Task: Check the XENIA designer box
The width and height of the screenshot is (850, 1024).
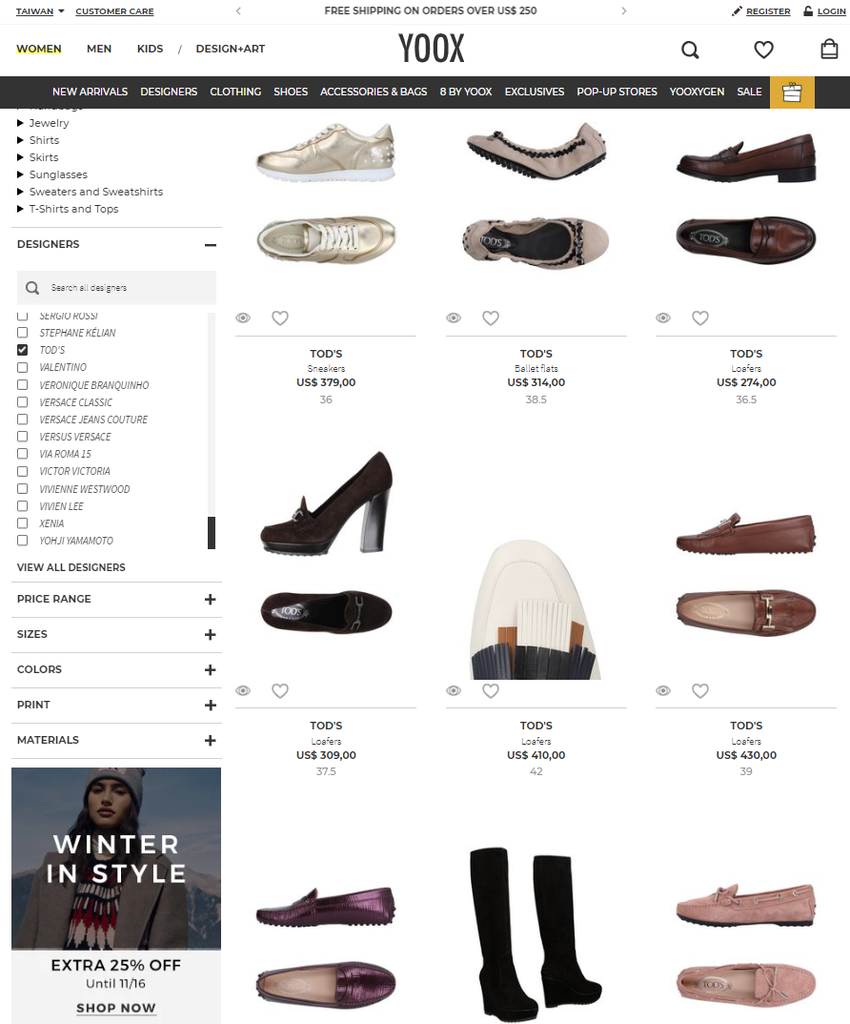Action: [22, 523]
